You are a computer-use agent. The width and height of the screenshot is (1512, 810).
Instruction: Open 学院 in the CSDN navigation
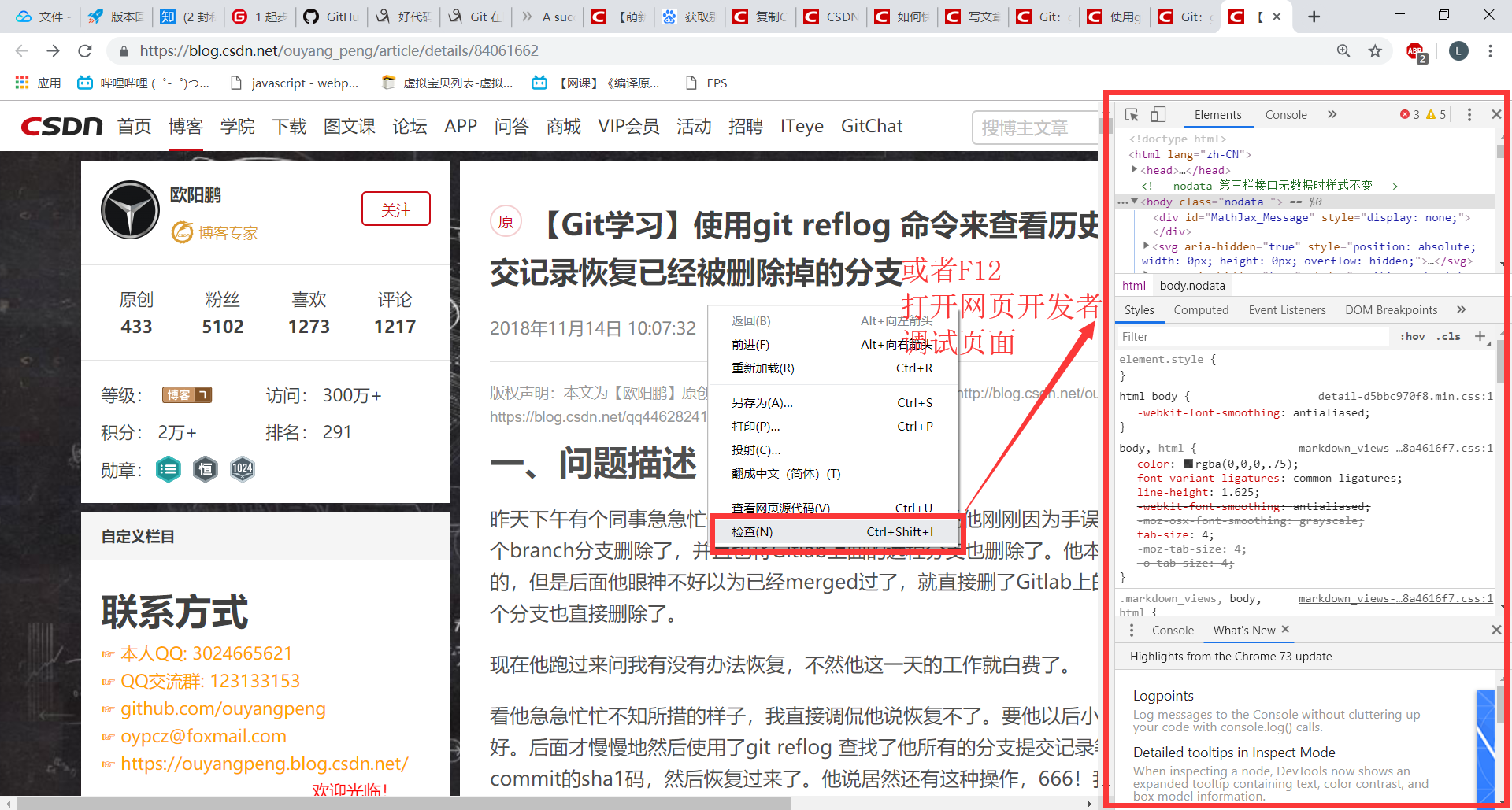pos(238,126)
